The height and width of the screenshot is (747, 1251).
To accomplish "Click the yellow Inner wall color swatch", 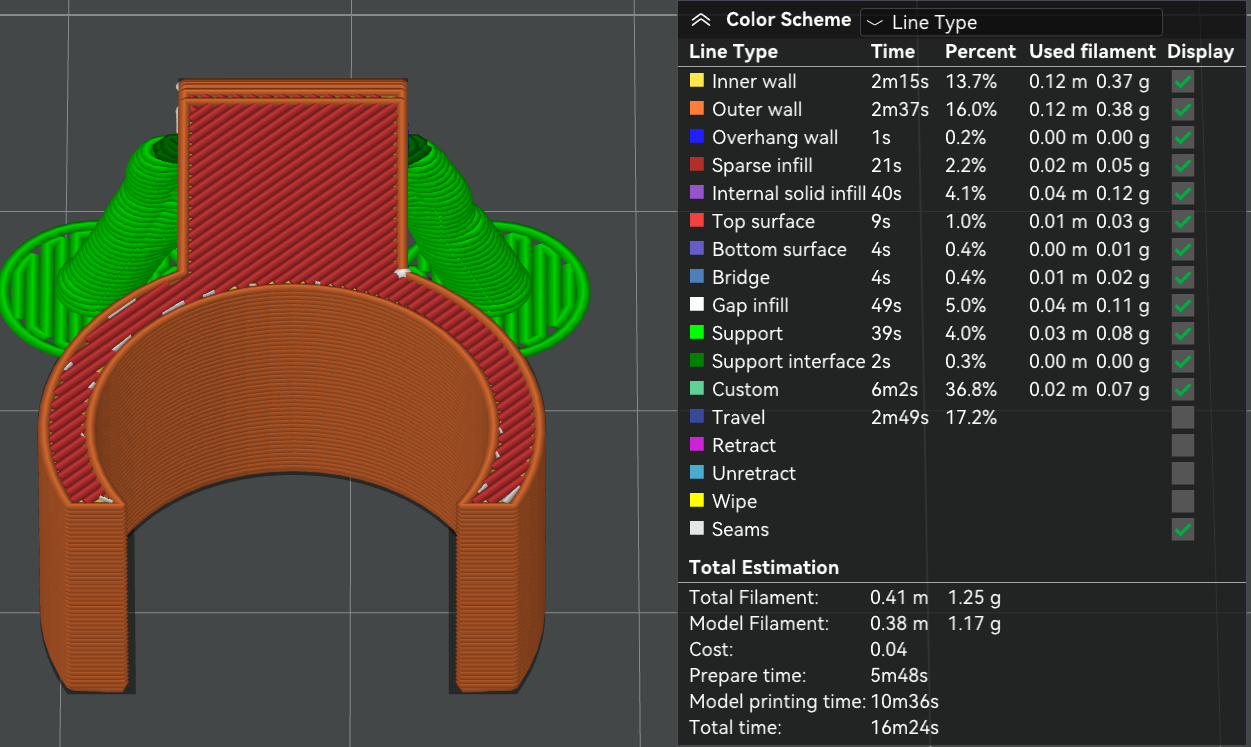I will 697,81.
